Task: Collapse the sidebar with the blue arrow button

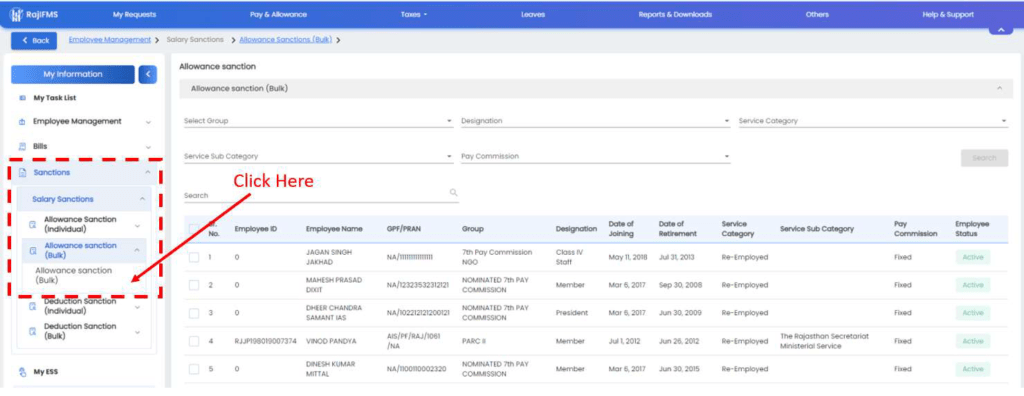Action: click(x=148, y=74)
